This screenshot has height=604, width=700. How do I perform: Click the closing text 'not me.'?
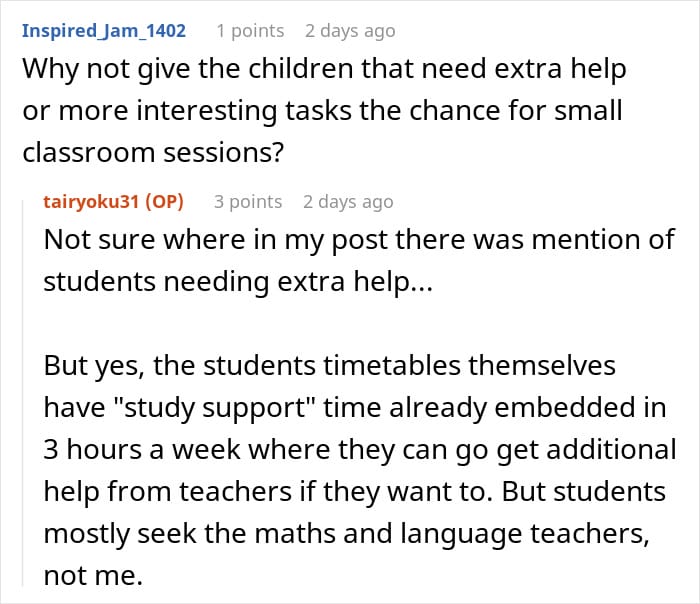coord(93,576)
